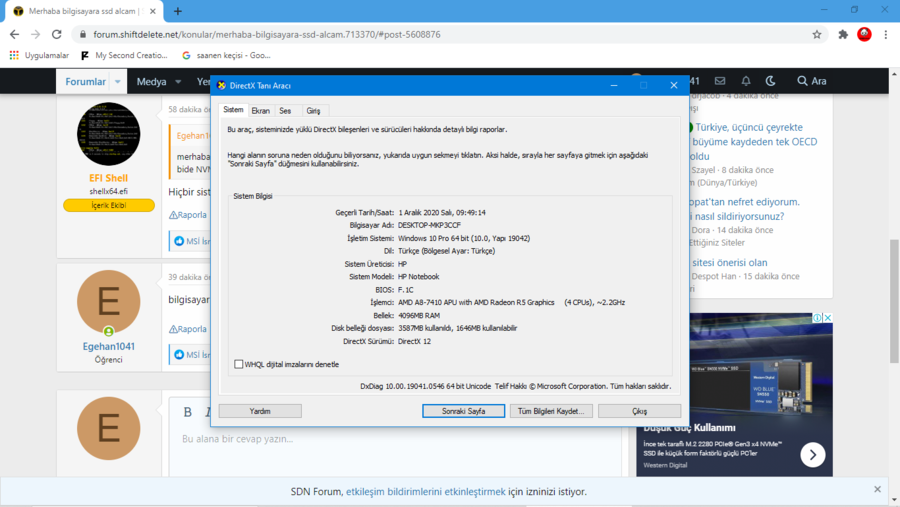
Task: Open Egehan1041 profile link
Action: click(108, 346)
